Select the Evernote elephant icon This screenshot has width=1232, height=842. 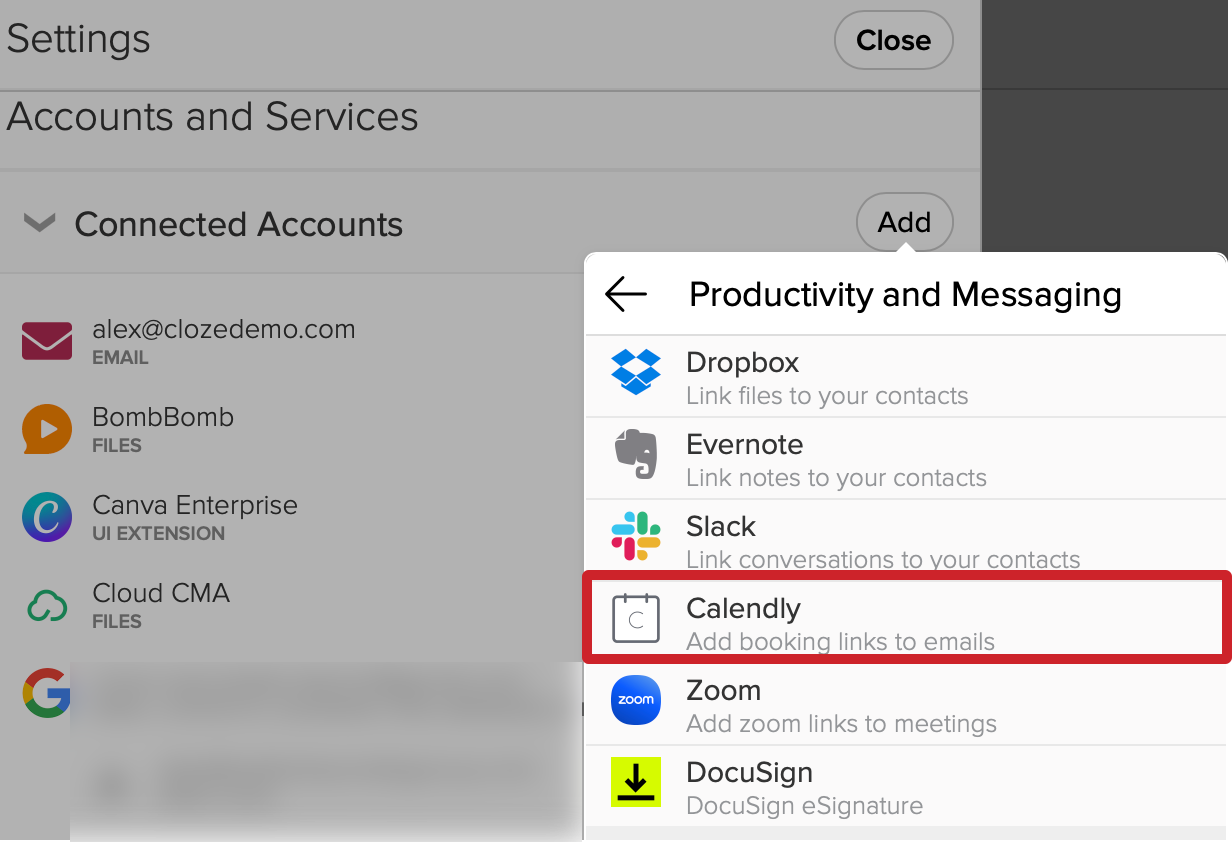click(x=636, y=457)
